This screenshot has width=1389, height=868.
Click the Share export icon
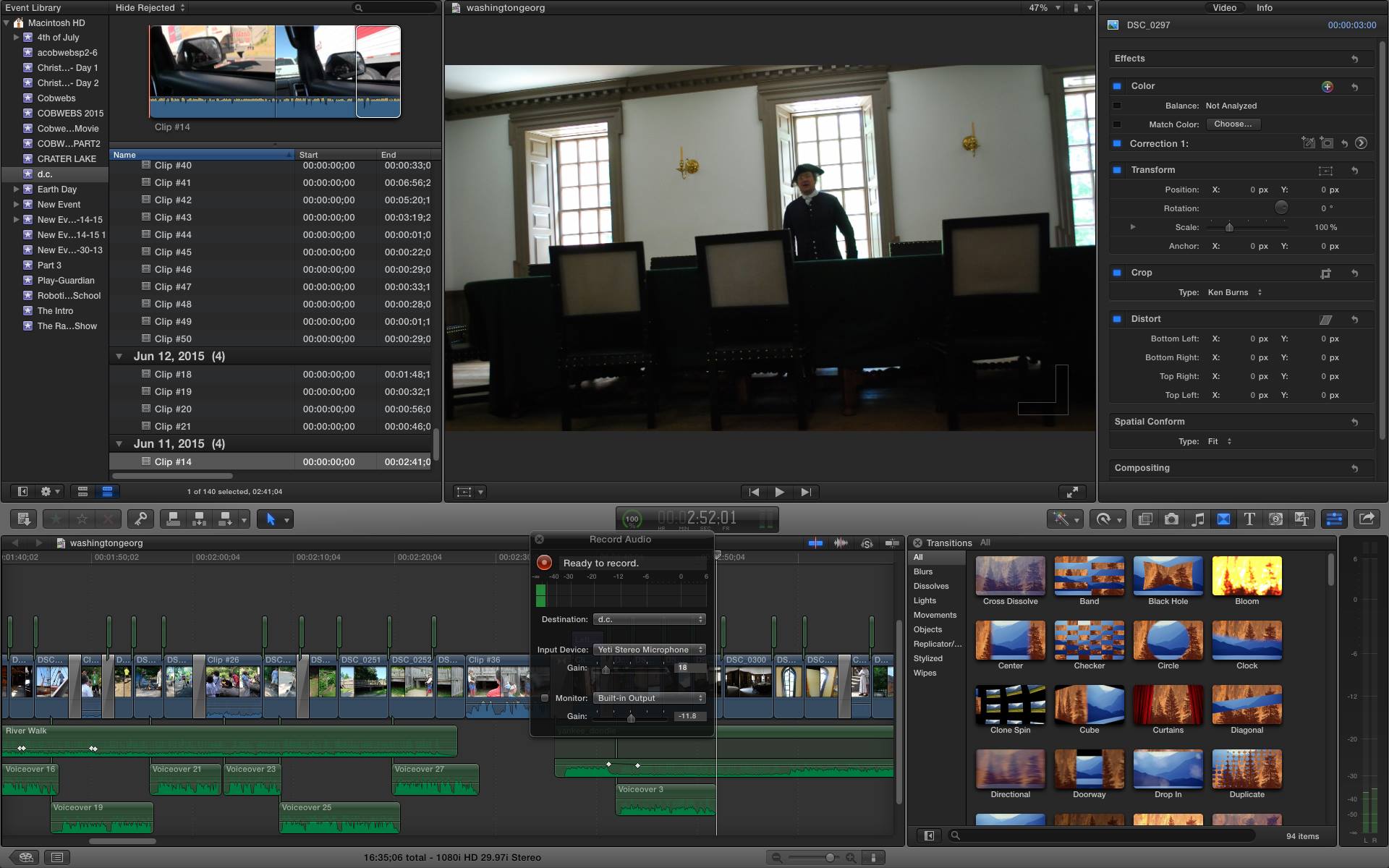(1366, 519)
